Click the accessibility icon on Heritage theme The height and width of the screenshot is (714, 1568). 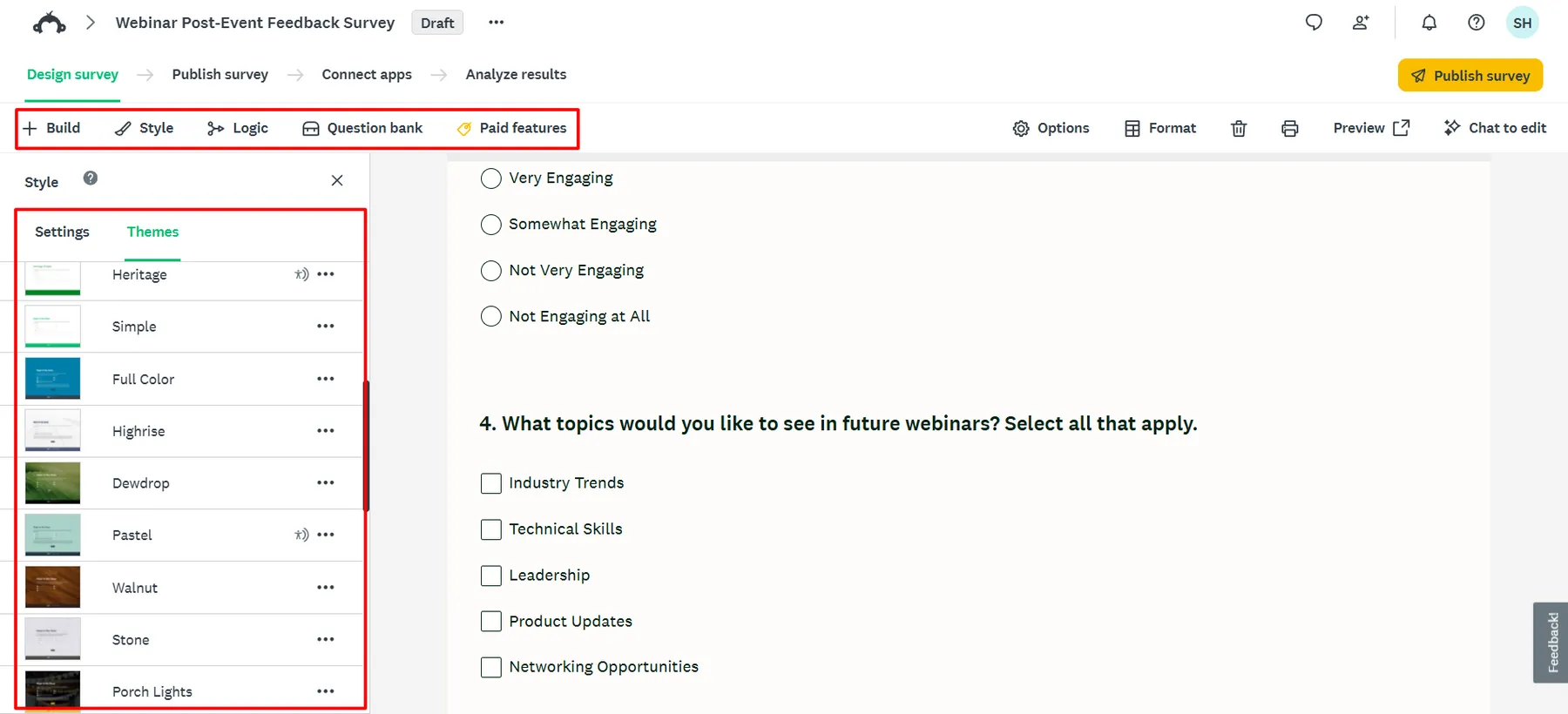pos(301,274)
